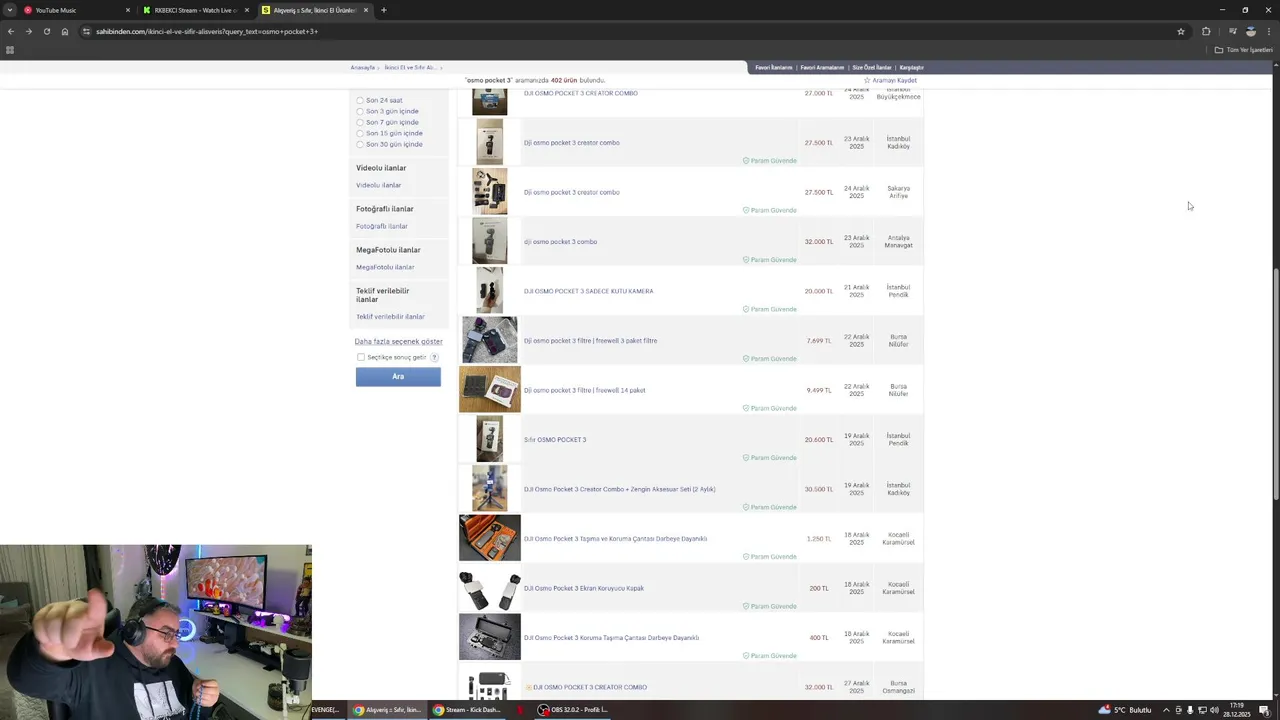Select the Son 7 gün içinde option
This screenshot has width=1280, height=720.
(360, 122)
